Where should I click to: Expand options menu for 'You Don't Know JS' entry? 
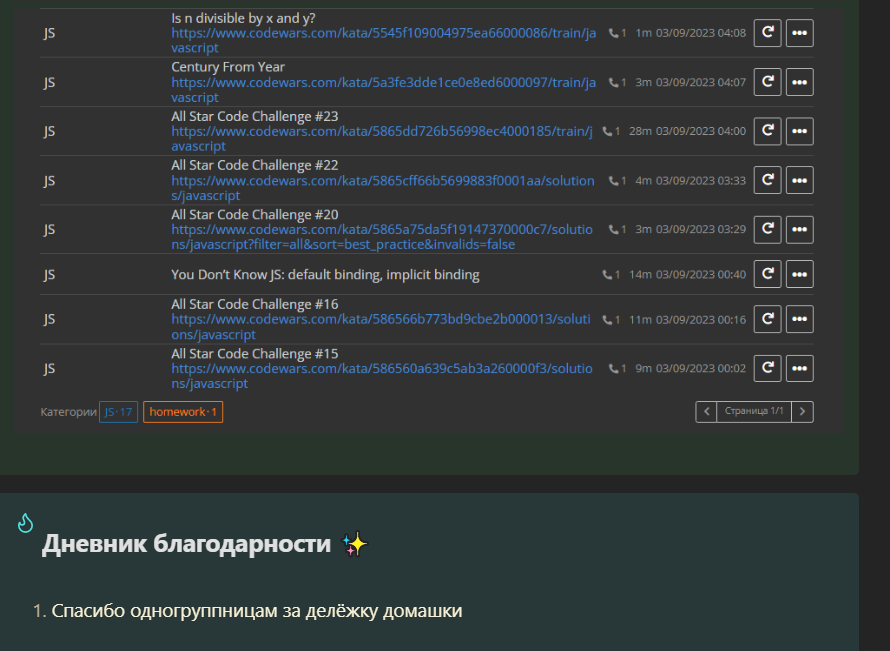pyautogui.click(x=799, y=274)
